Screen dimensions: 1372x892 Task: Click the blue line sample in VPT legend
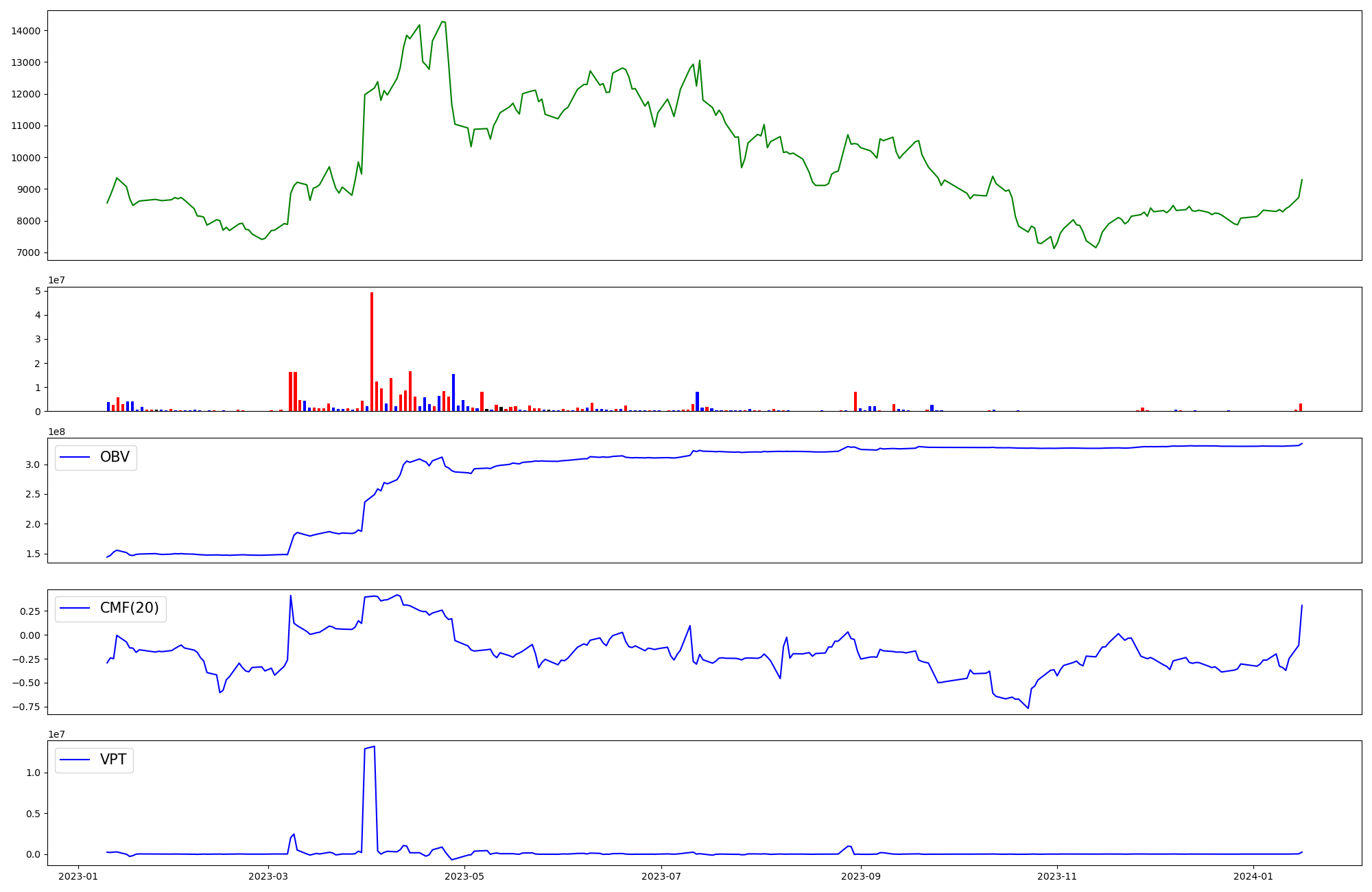(75, 760)
